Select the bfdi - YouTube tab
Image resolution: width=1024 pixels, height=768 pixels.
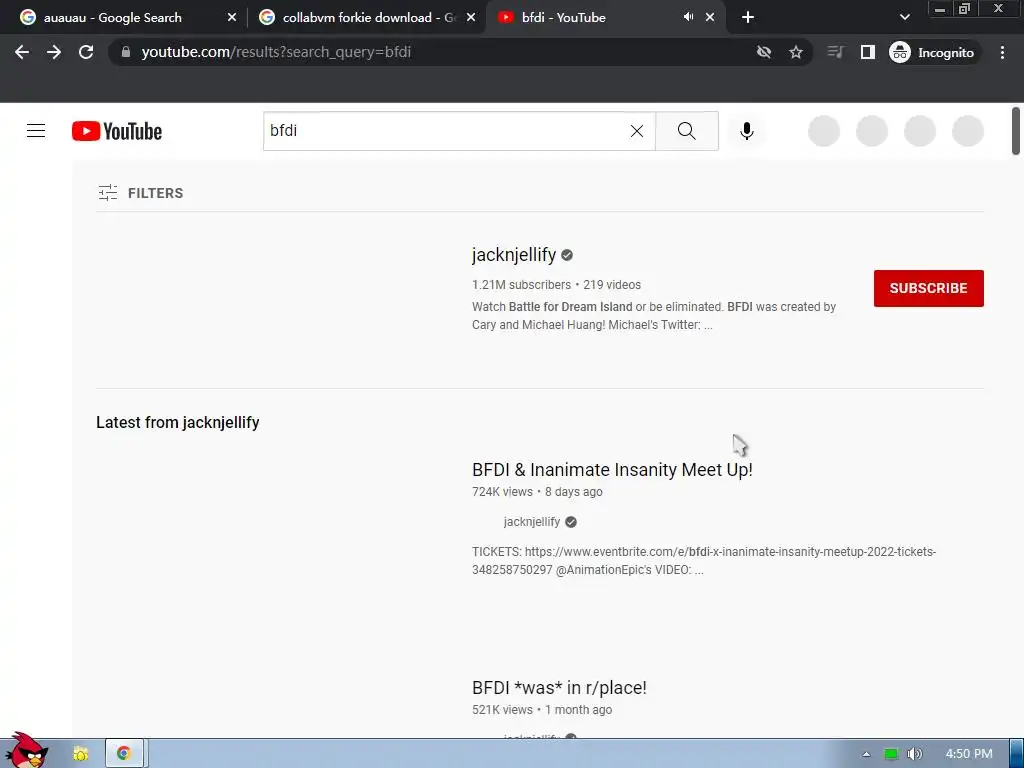pos(588,18)
